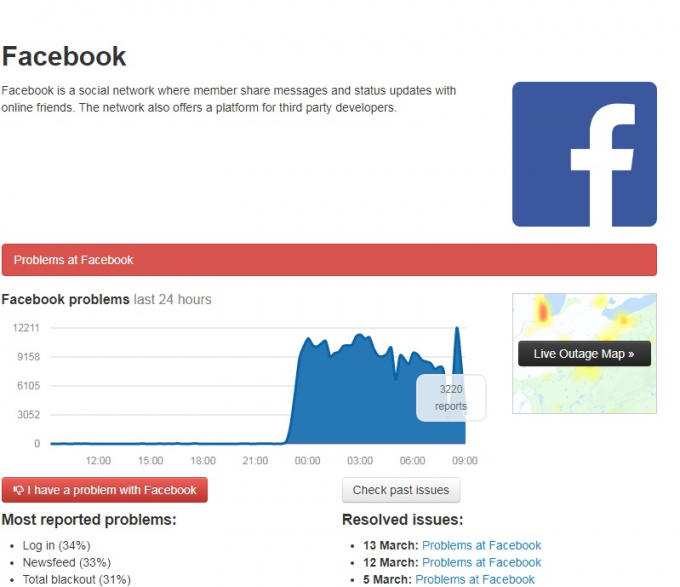Open the 12 March resolved issue link
The width and height of the screenshot is (680, 587).
click(x=481, y=562)
